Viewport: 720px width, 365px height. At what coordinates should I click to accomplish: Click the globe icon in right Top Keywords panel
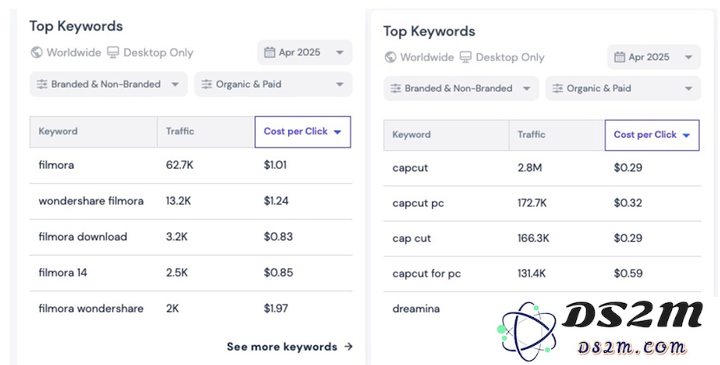pyautogui.click(x=390, y=57)
